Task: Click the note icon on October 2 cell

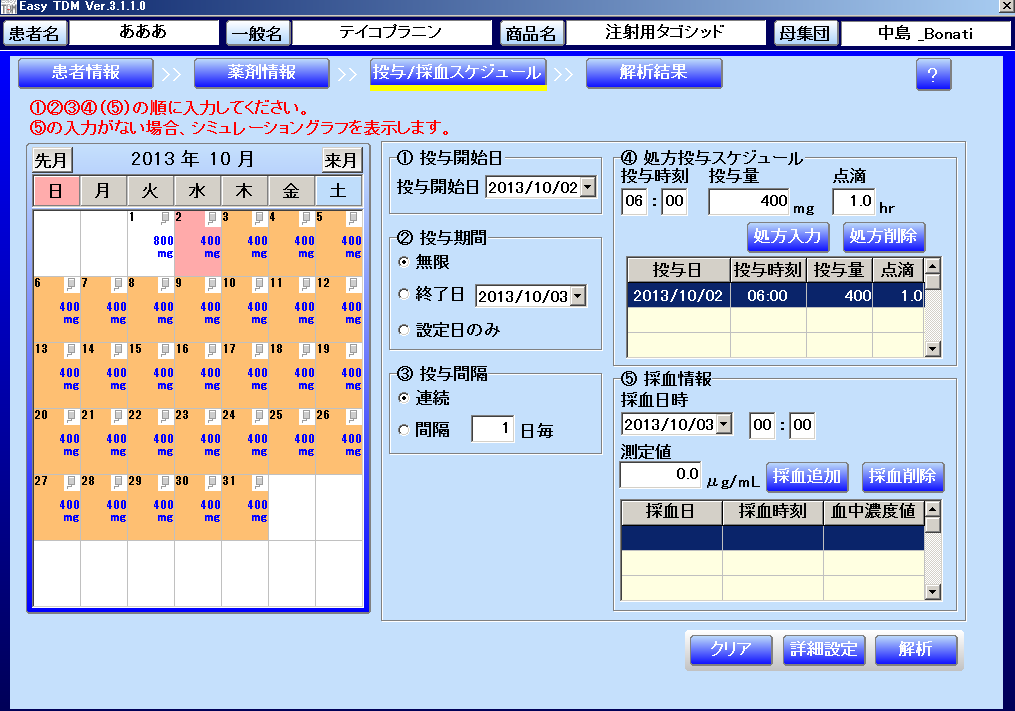Action: [212, 218]
